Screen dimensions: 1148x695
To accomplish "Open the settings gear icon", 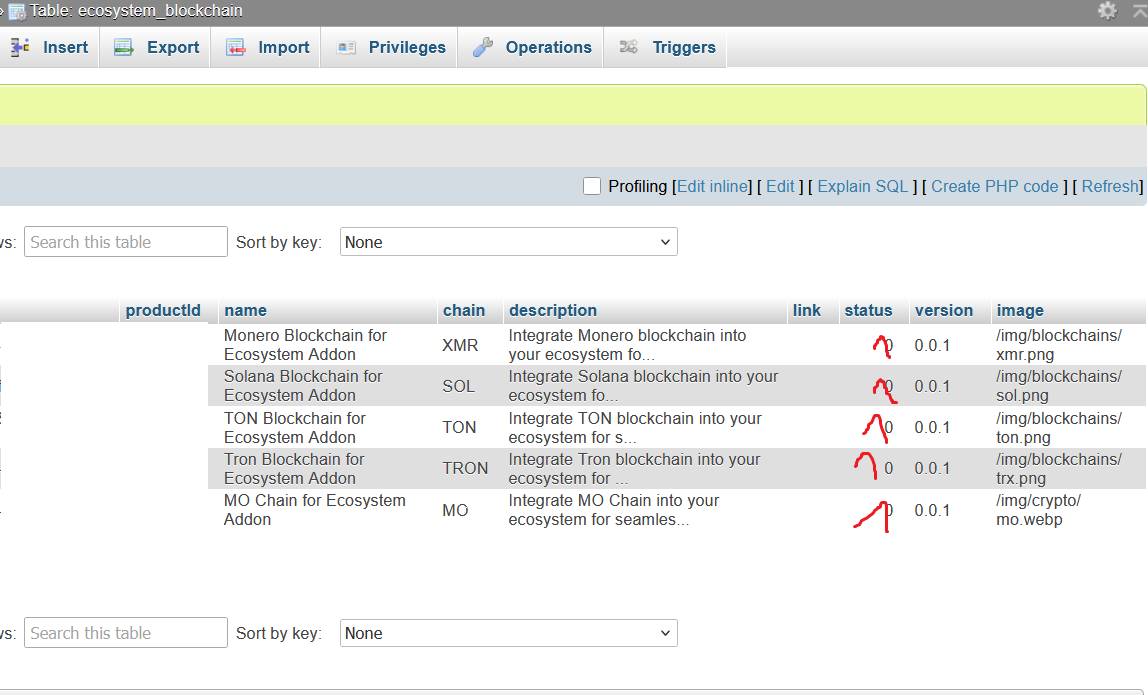I will [x=1107, y=11].
